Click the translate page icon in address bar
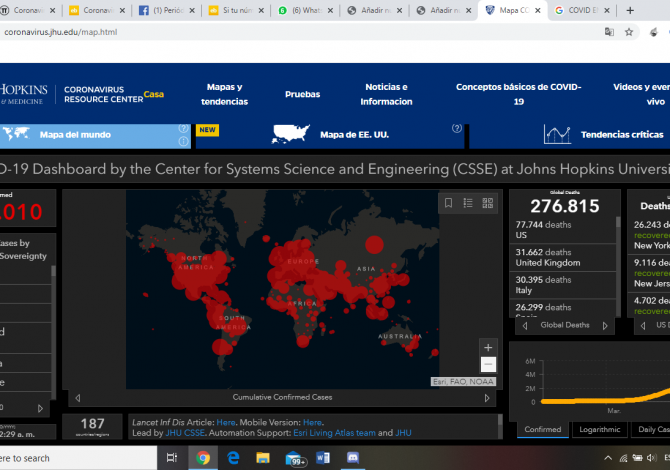670x470 pixels. point(609,32)
